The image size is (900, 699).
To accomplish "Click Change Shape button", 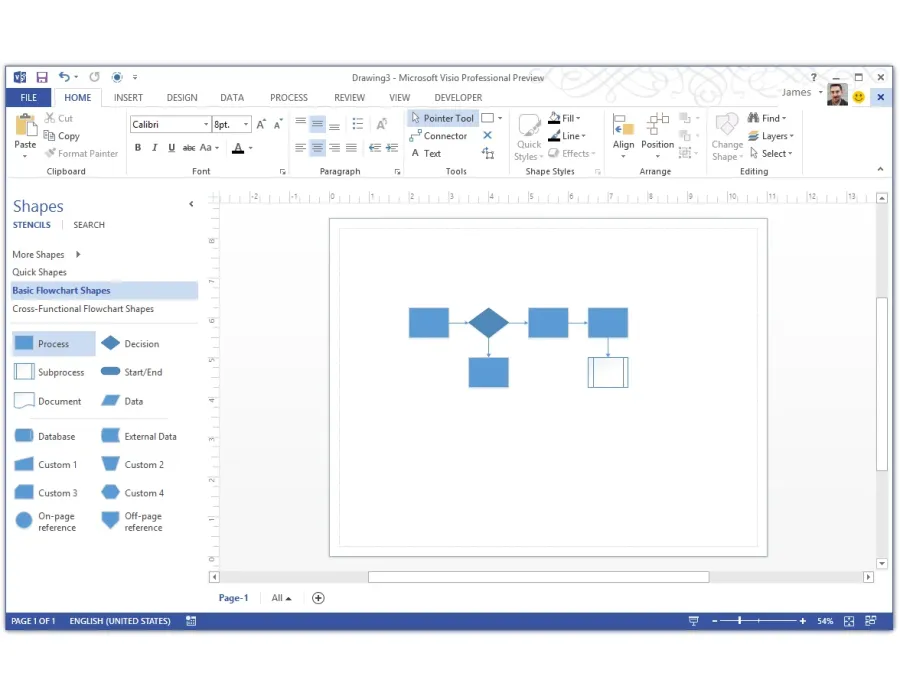I will tap(727, 138).
